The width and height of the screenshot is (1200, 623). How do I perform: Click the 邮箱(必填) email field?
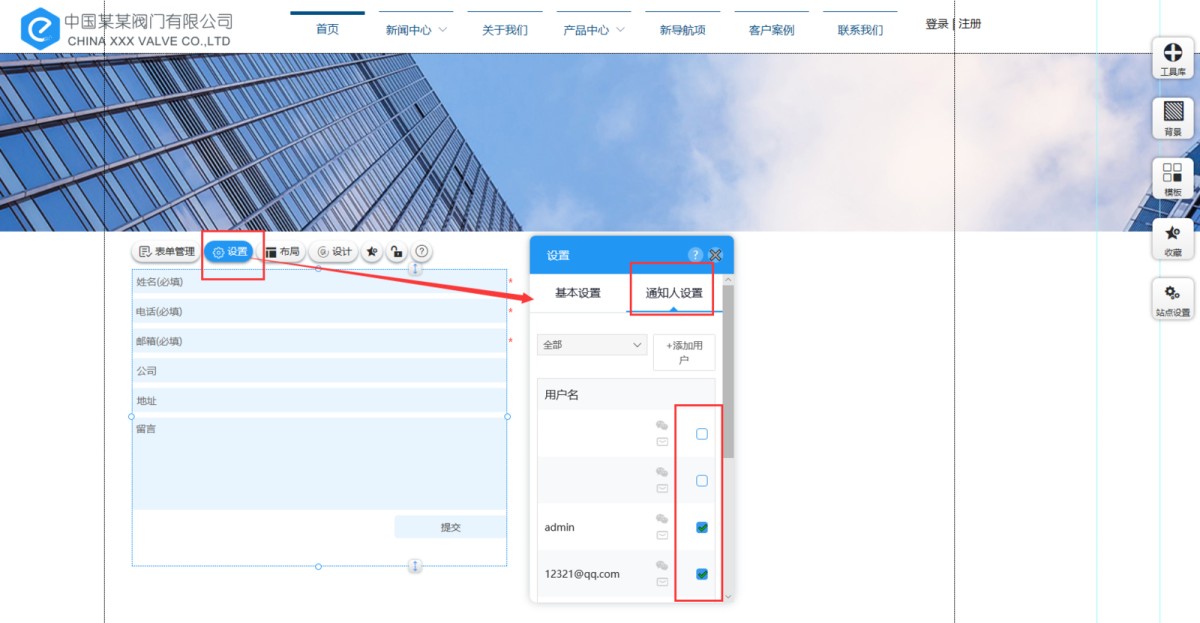pyautogui.click(x=319, y=341)
